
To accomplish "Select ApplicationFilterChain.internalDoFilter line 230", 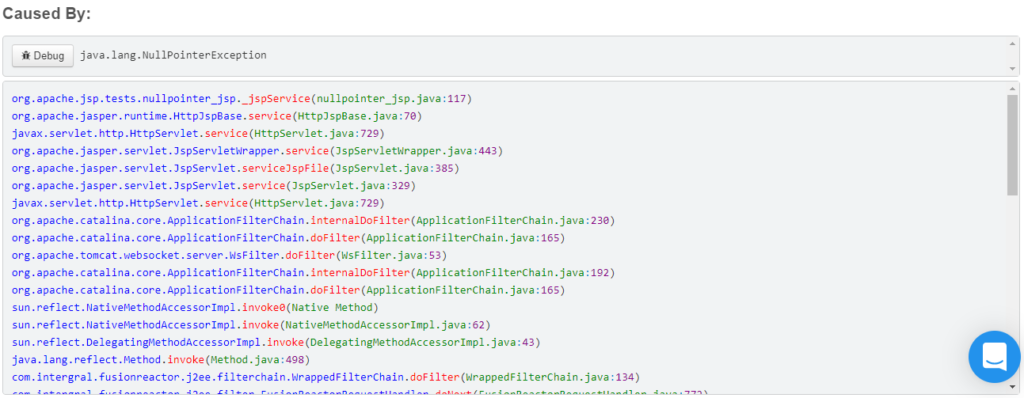I will (x=313, y=220).
